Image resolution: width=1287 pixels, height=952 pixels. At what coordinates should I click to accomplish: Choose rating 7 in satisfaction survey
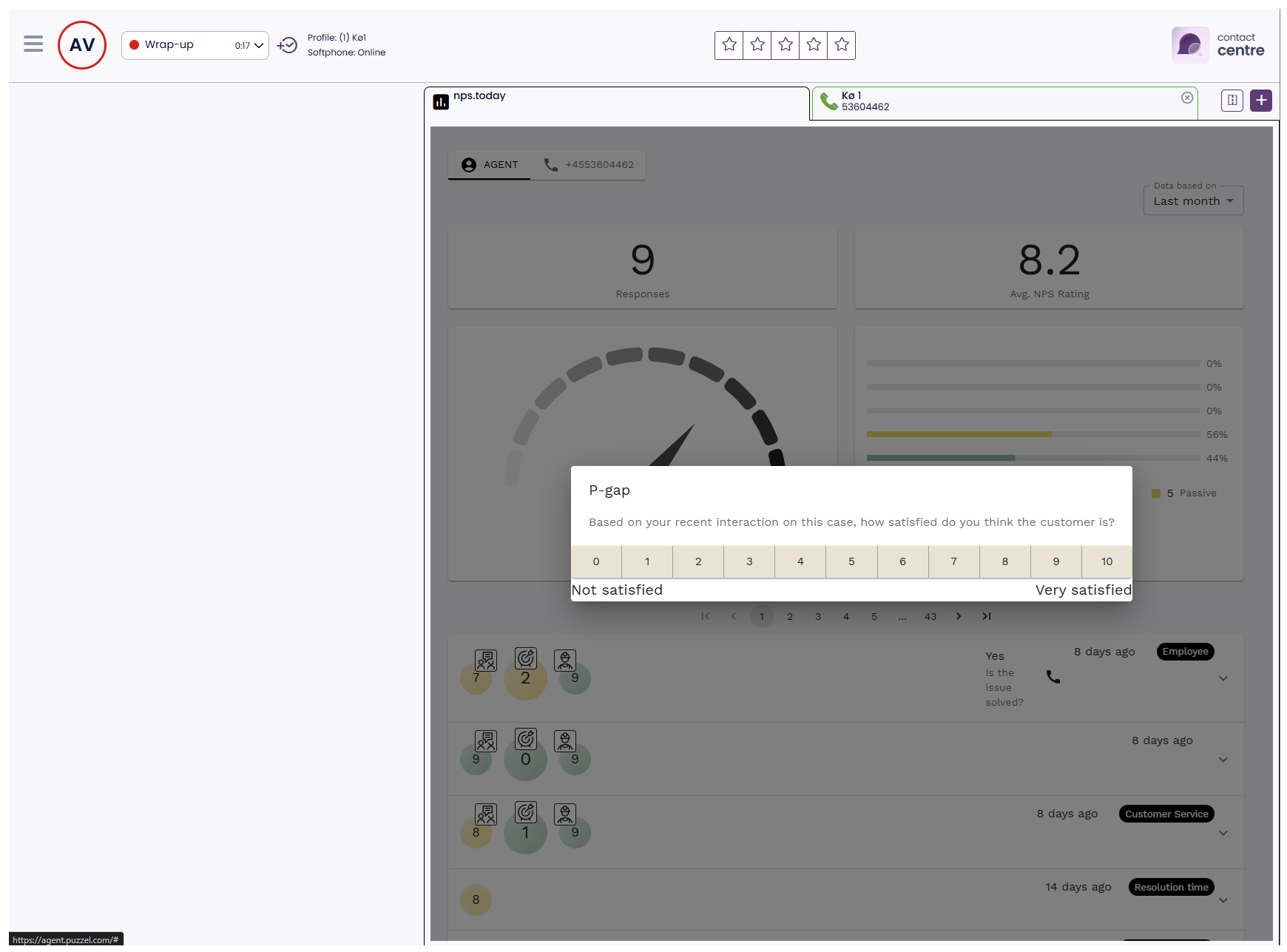(x=953, y=561)
